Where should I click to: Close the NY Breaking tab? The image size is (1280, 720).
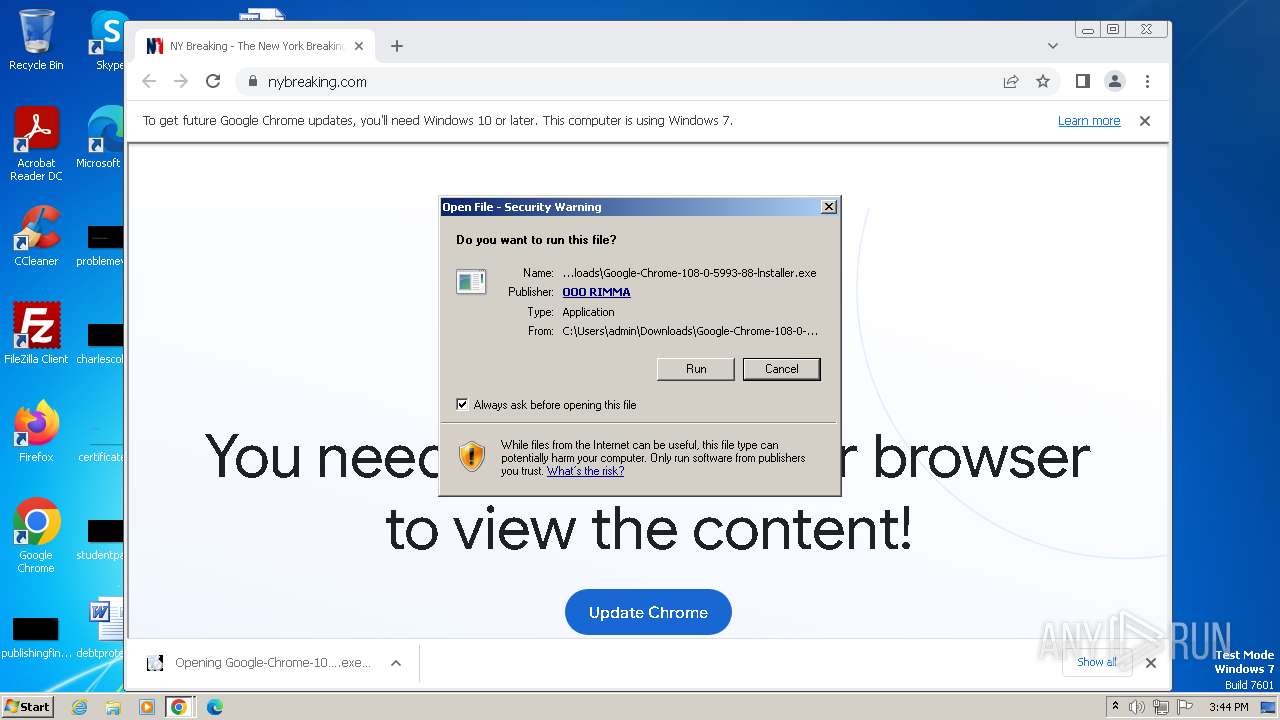[x=359, y=46]
